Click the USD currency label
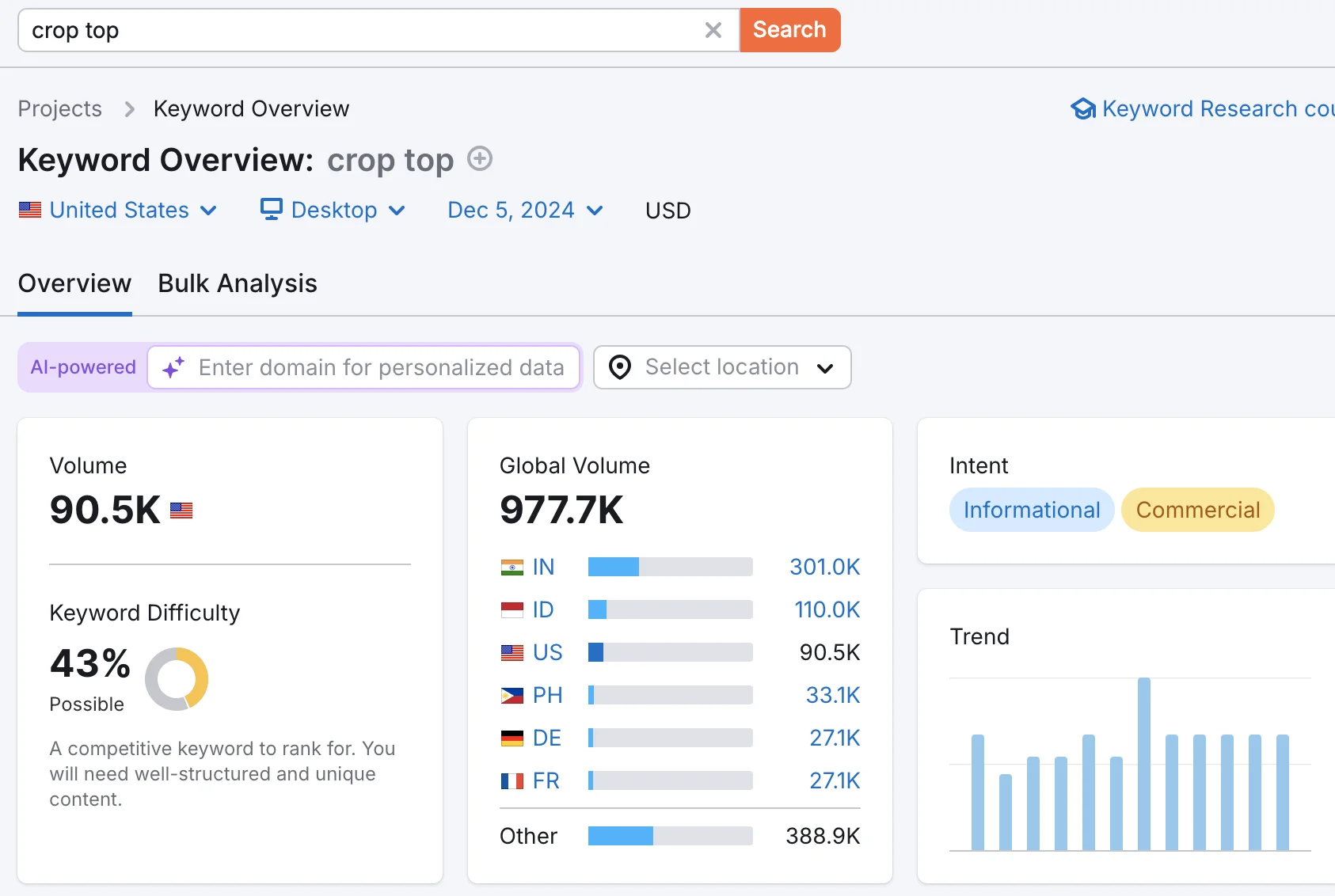 point(668,211)
